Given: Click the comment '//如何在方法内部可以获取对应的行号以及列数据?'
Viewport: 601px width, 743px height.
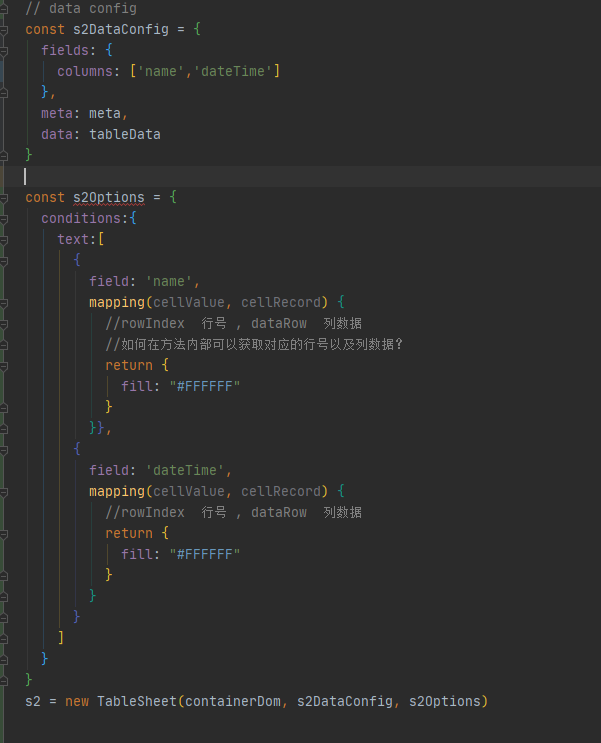Looking at the screenshot, I should click(254, 344).
